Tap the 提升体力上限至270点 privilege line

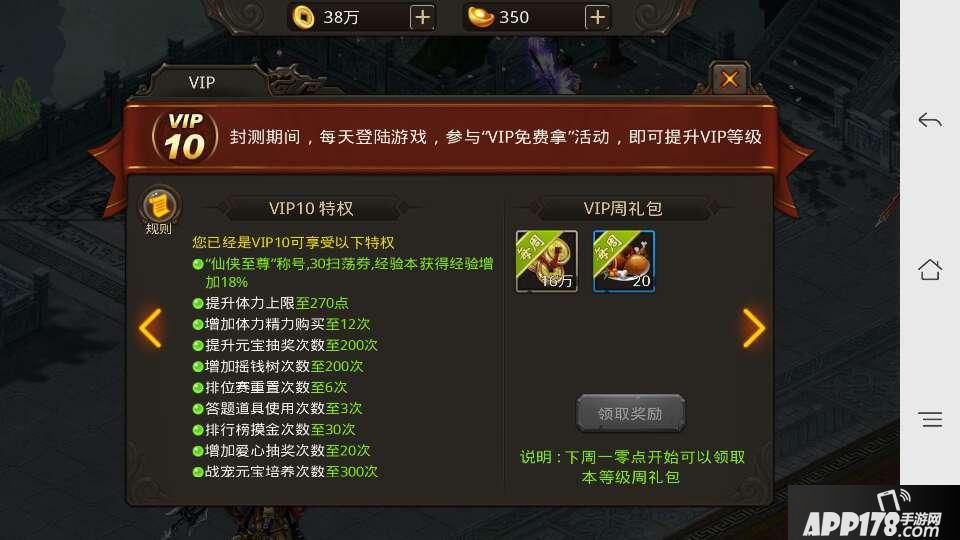[x=270, y=303]
